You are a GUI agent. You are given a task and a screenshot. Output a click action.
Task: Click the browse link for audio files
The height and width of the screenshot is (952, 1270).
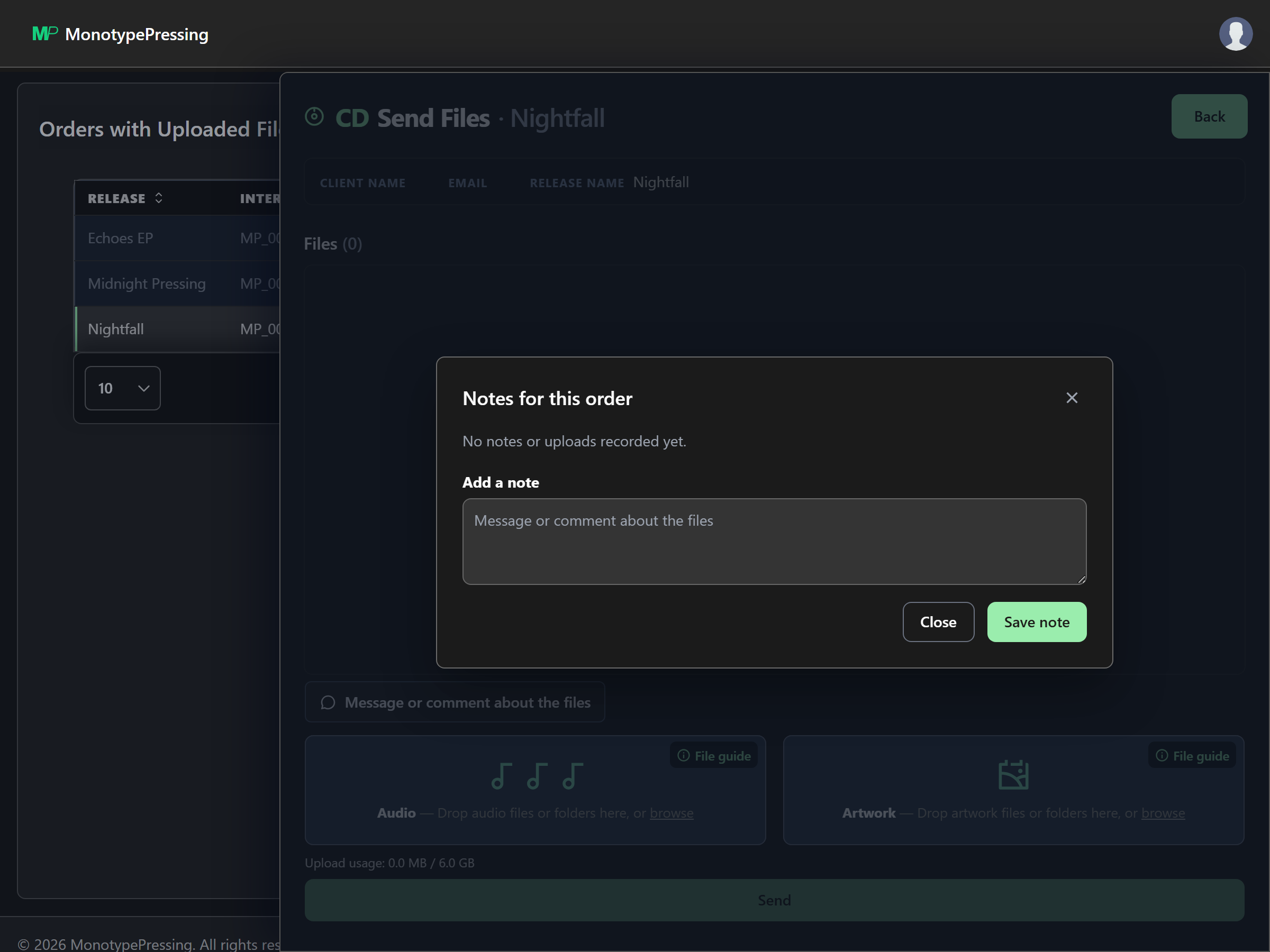click(671, 812)
